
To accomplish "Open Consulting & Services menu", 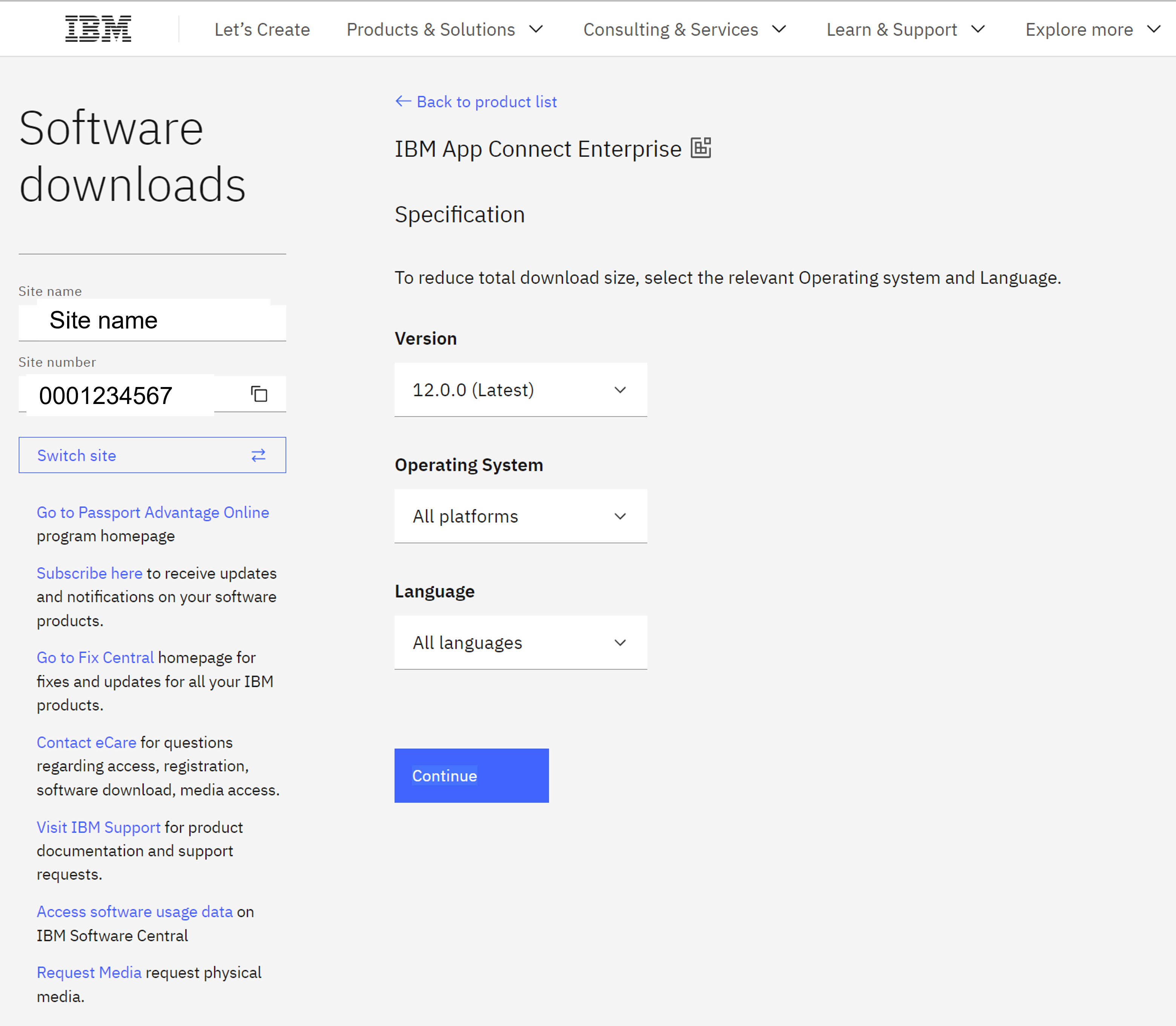I will pos(685,29).
